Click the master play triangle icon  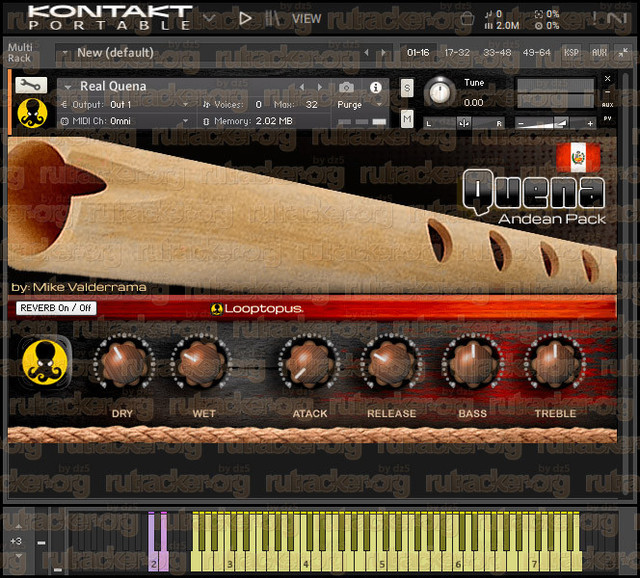coord(245,18)
